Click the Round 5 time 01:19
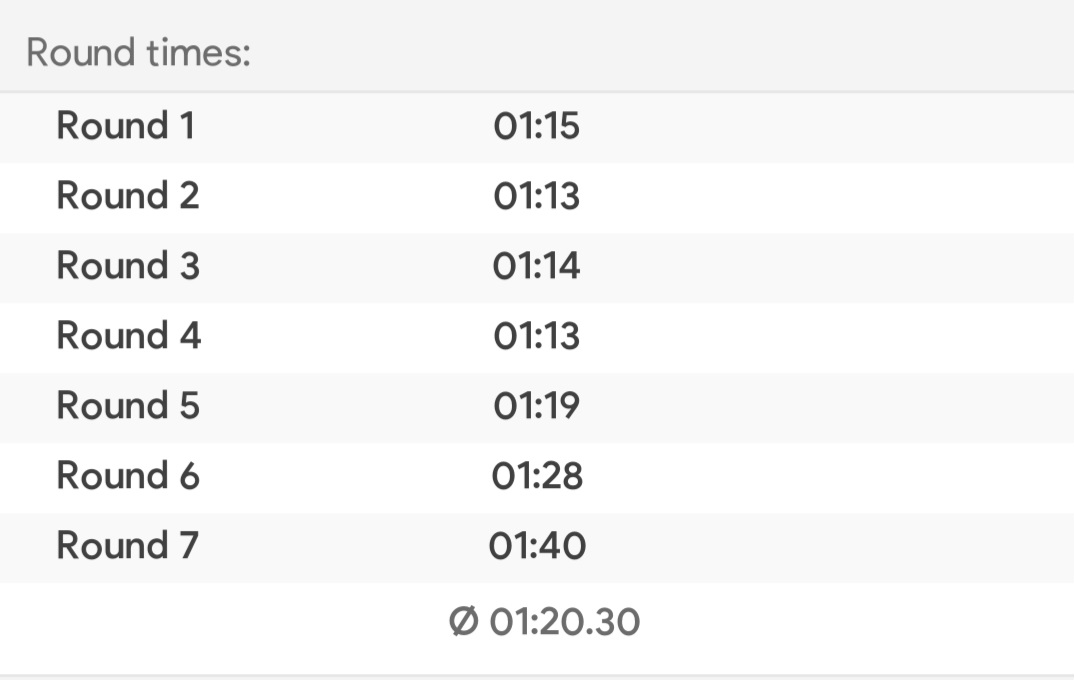Screen dimensions: 1074x680 (x=537, y=405)
